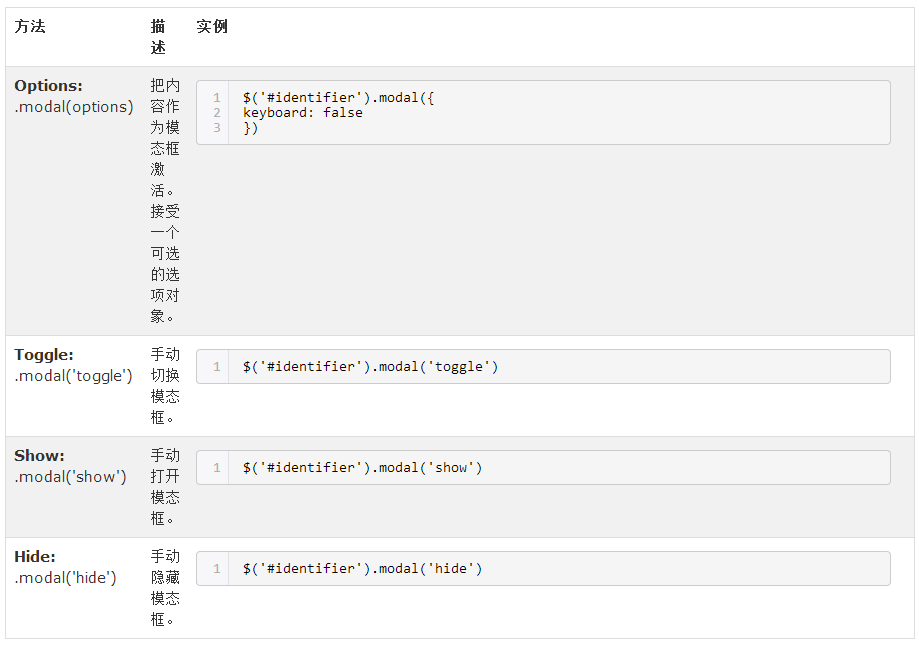Click the keyboard: false code line

pyautogui.click(x=302, y=112)
